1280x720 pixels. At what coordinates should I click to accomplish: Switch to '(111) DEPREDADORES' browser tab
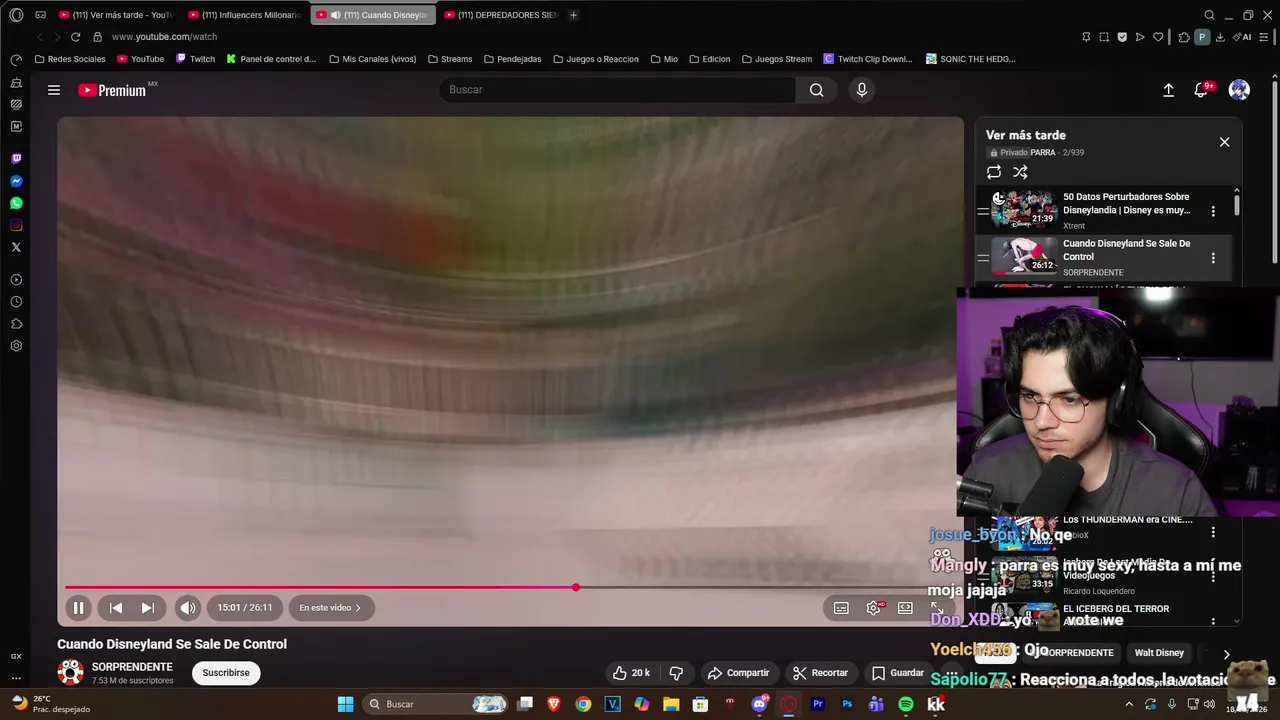tap(500, 15)
